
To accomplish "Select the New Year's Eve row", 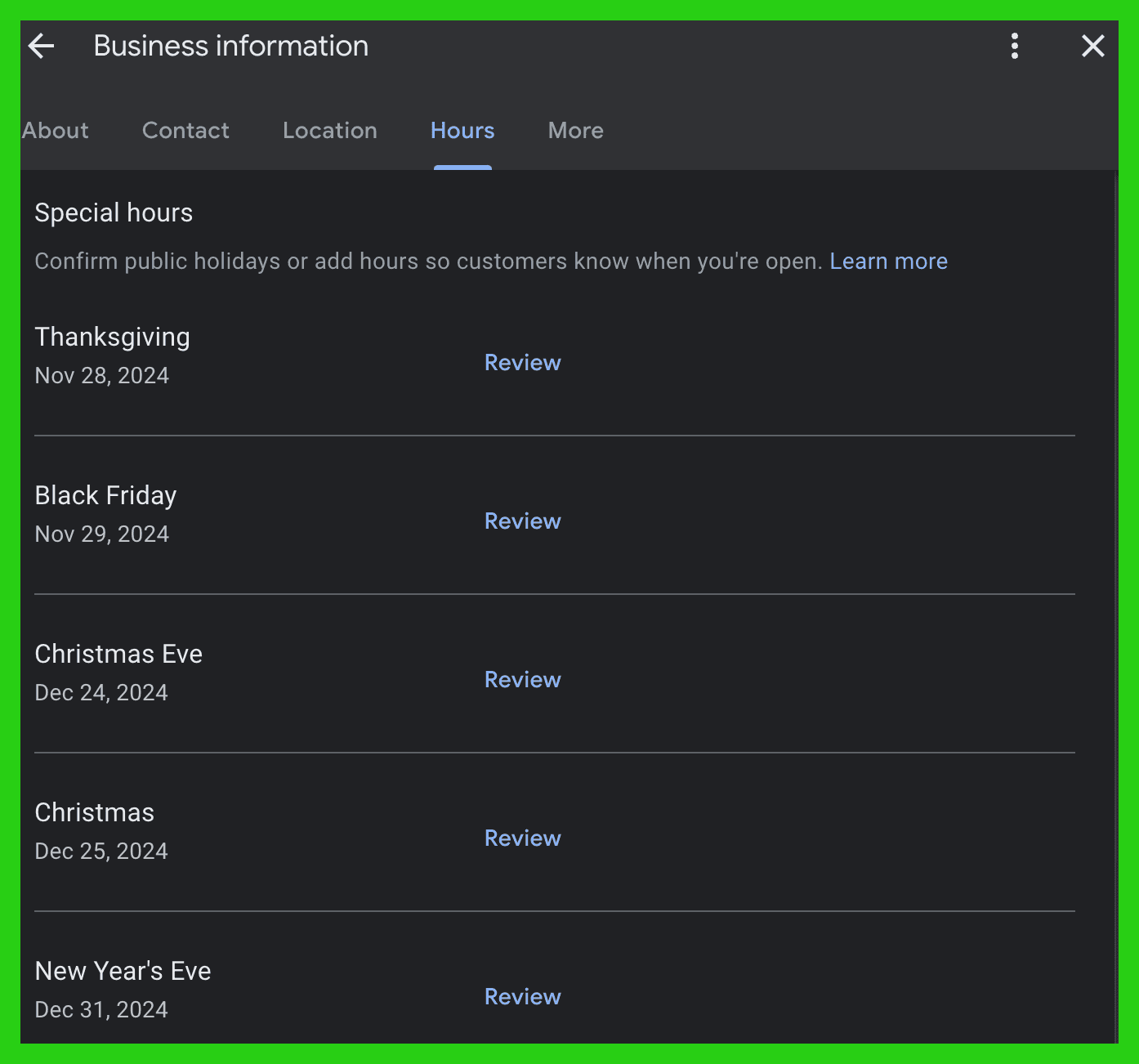I will click(123, 971).
